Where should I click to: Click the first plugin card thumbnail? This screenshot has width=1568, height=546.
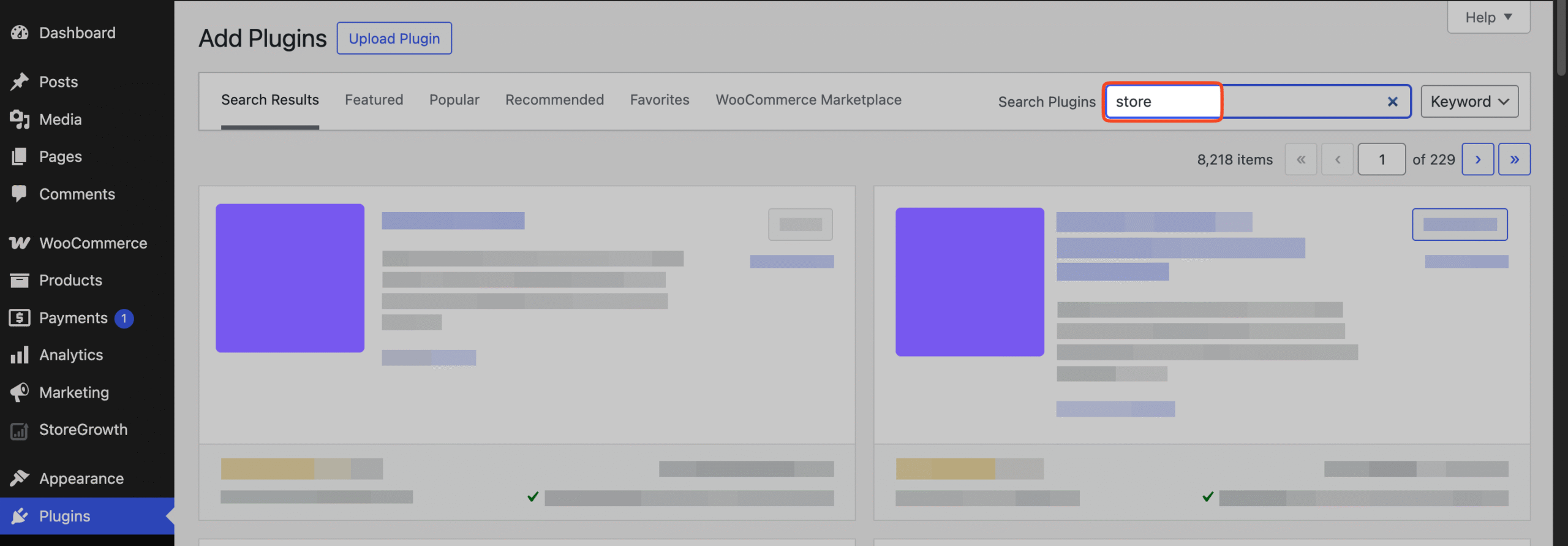(x=290, y=278)
